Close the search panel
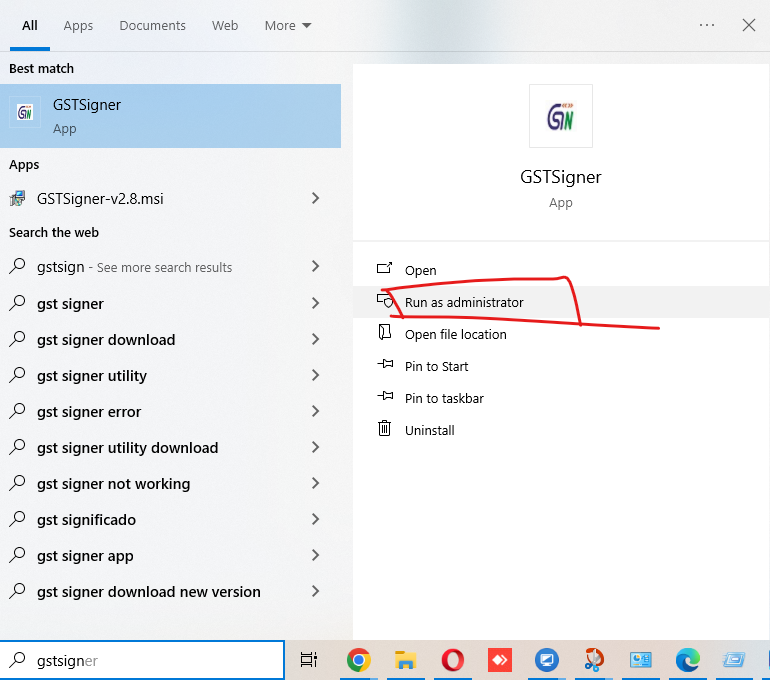This screenshot has width=770, height=680. click(748, 25)
